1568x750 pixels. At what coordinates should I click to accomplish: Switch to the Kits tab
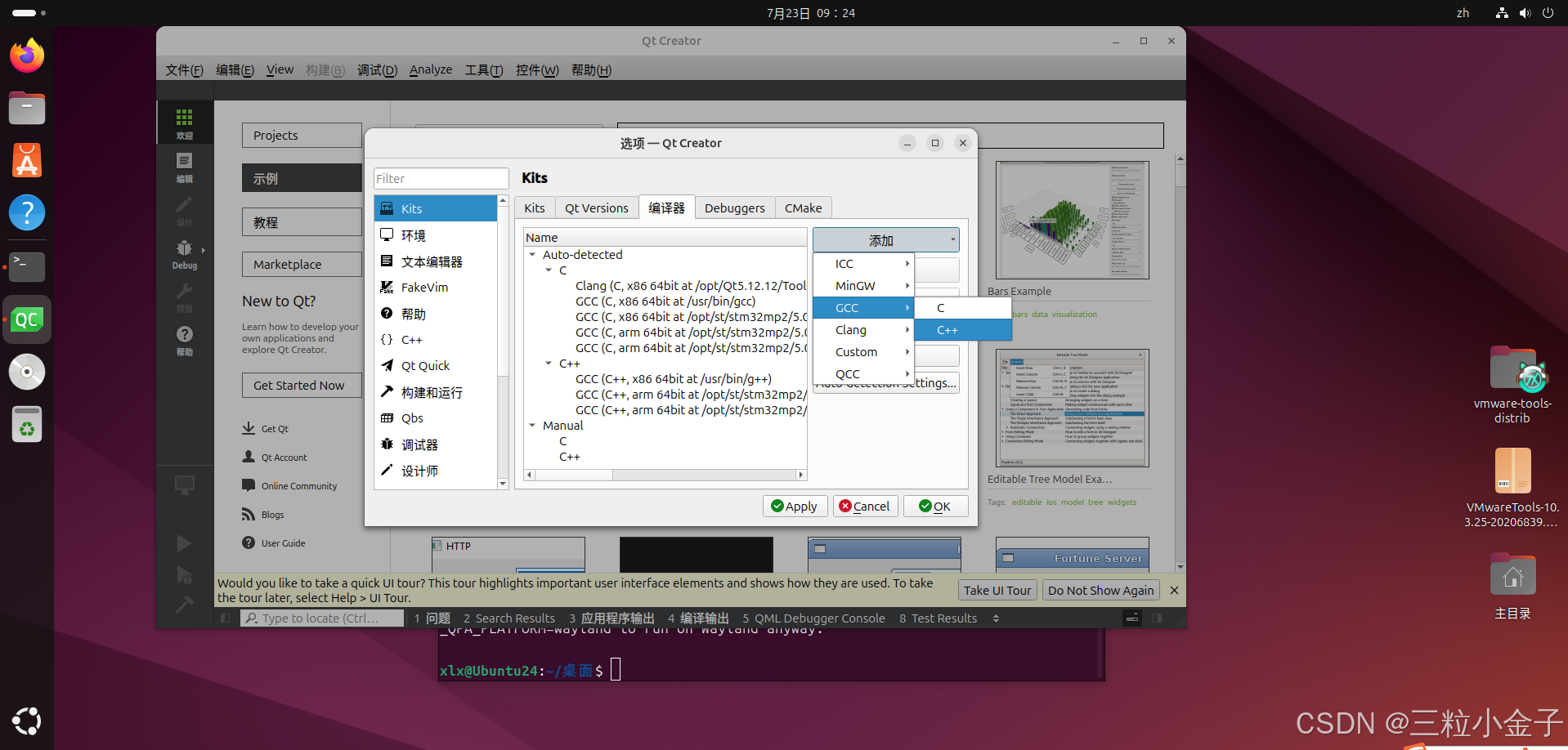(535, 208)
